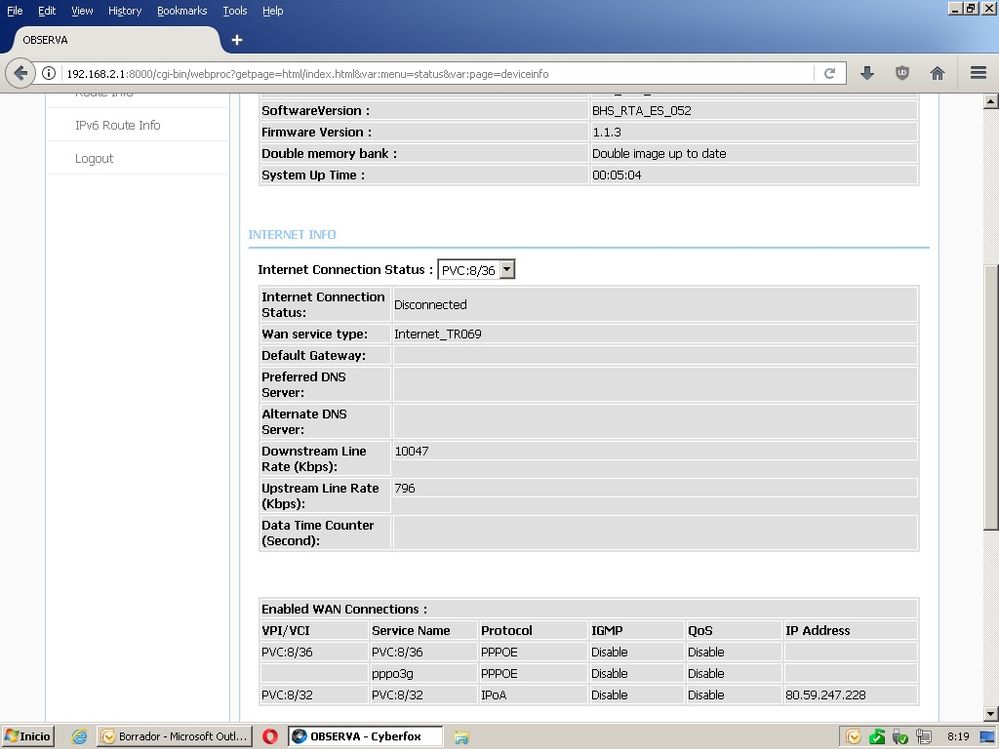Open the Bookmarks menu
999x749 pixels.
coord(182,11)
